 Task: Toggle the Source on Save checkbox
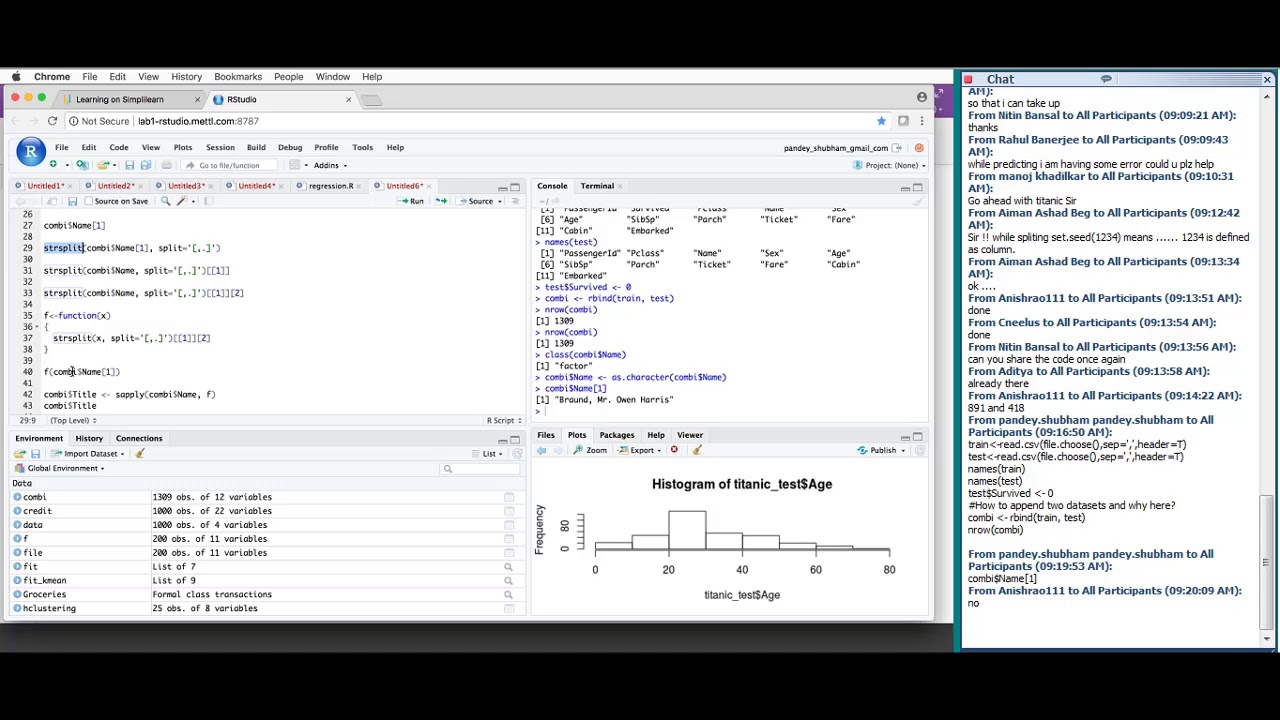point(89,201)
